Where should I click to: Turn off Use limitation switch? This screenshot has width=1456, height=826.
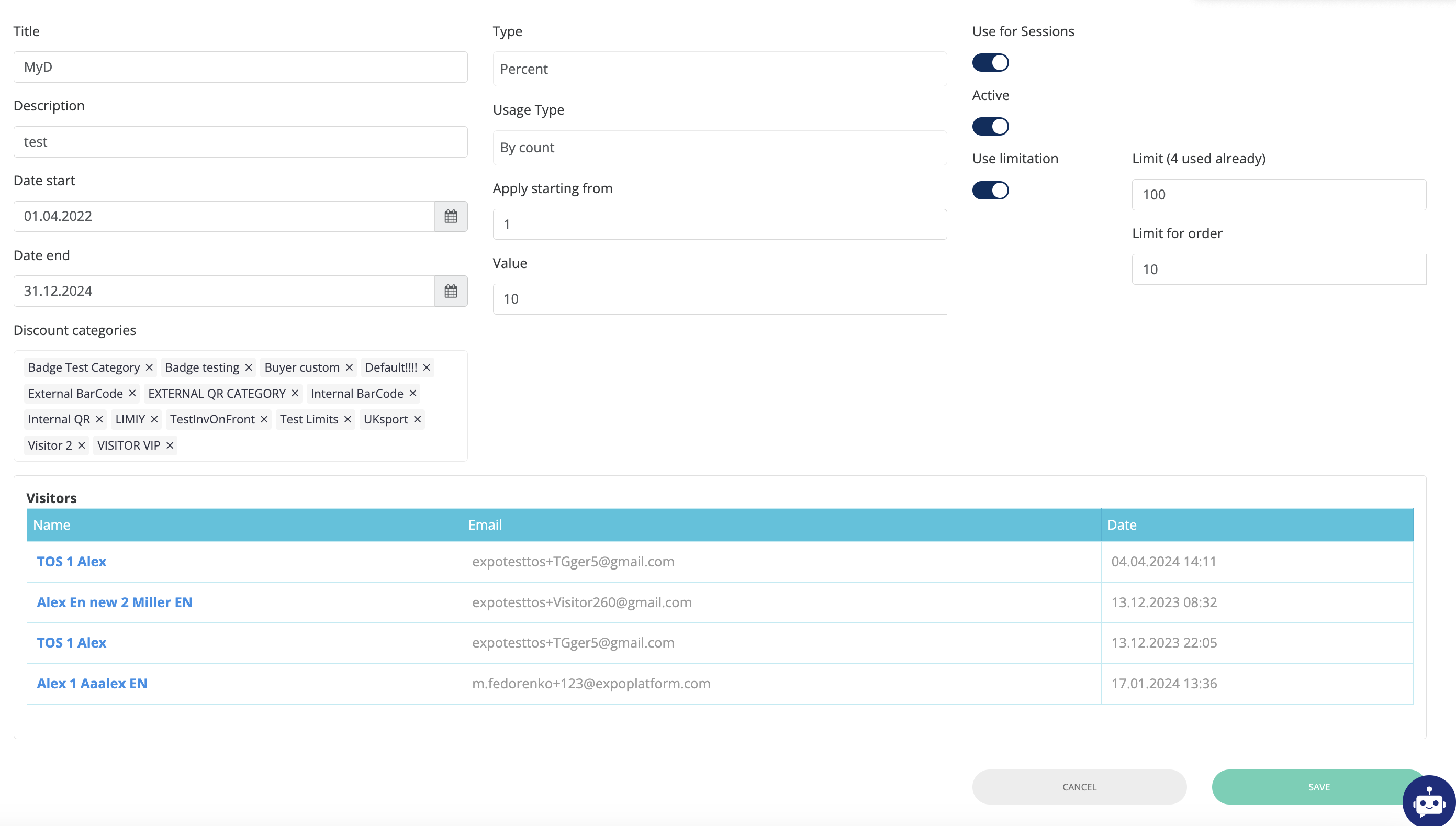(990, 190)
